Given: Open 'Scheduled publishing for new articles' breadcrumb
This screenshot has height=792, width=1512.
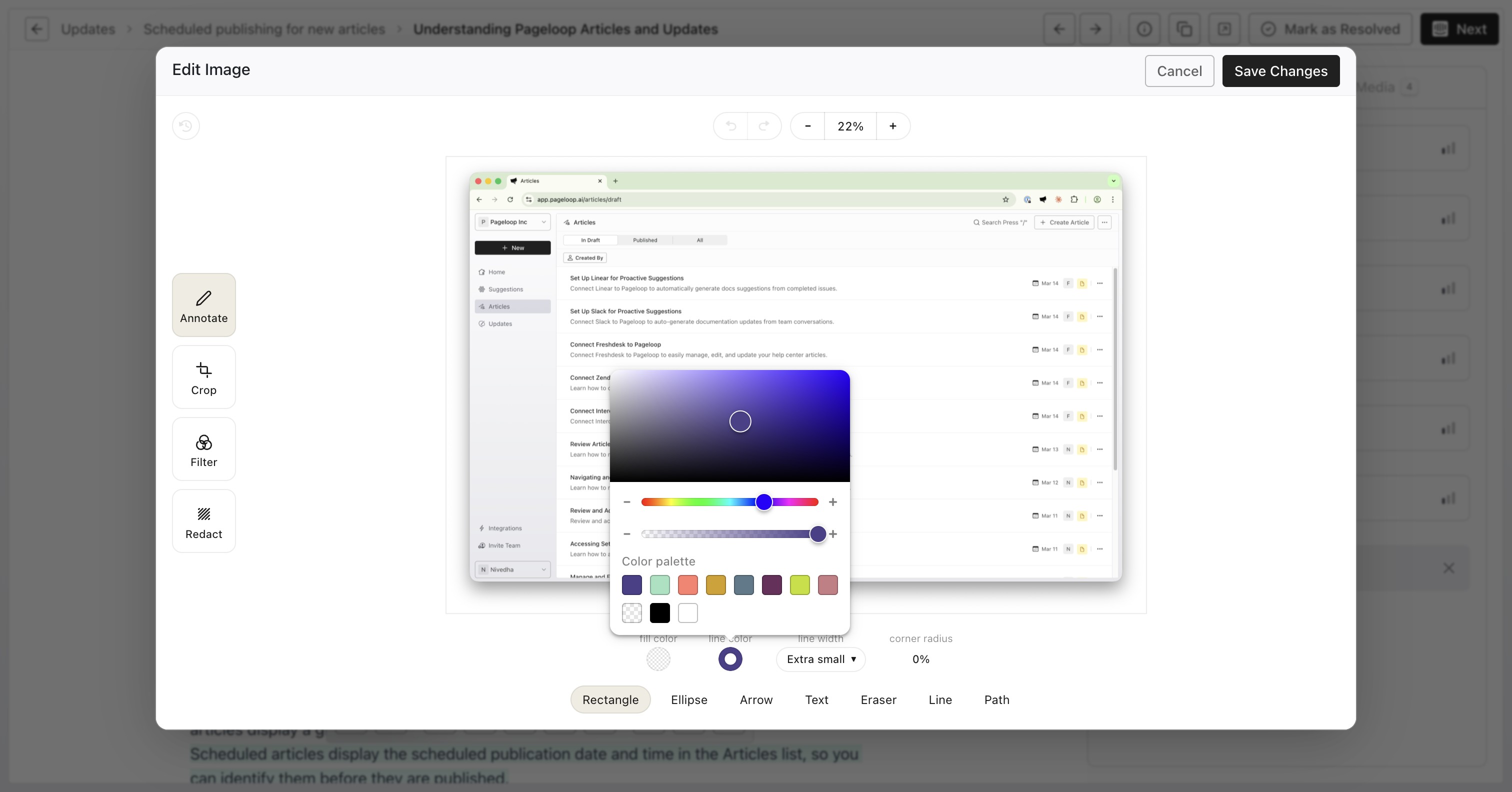Looking at the screenshot, I should click(264, 29).
